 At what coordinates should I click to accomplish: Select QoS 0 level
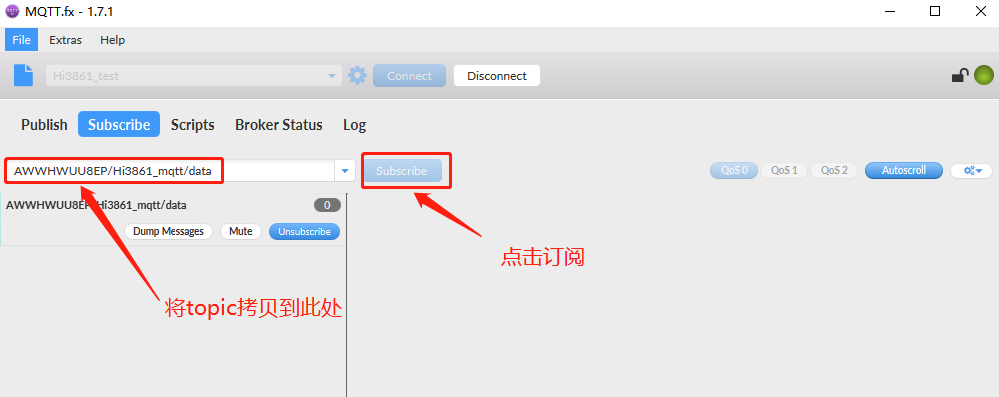(x=734, y=171)
